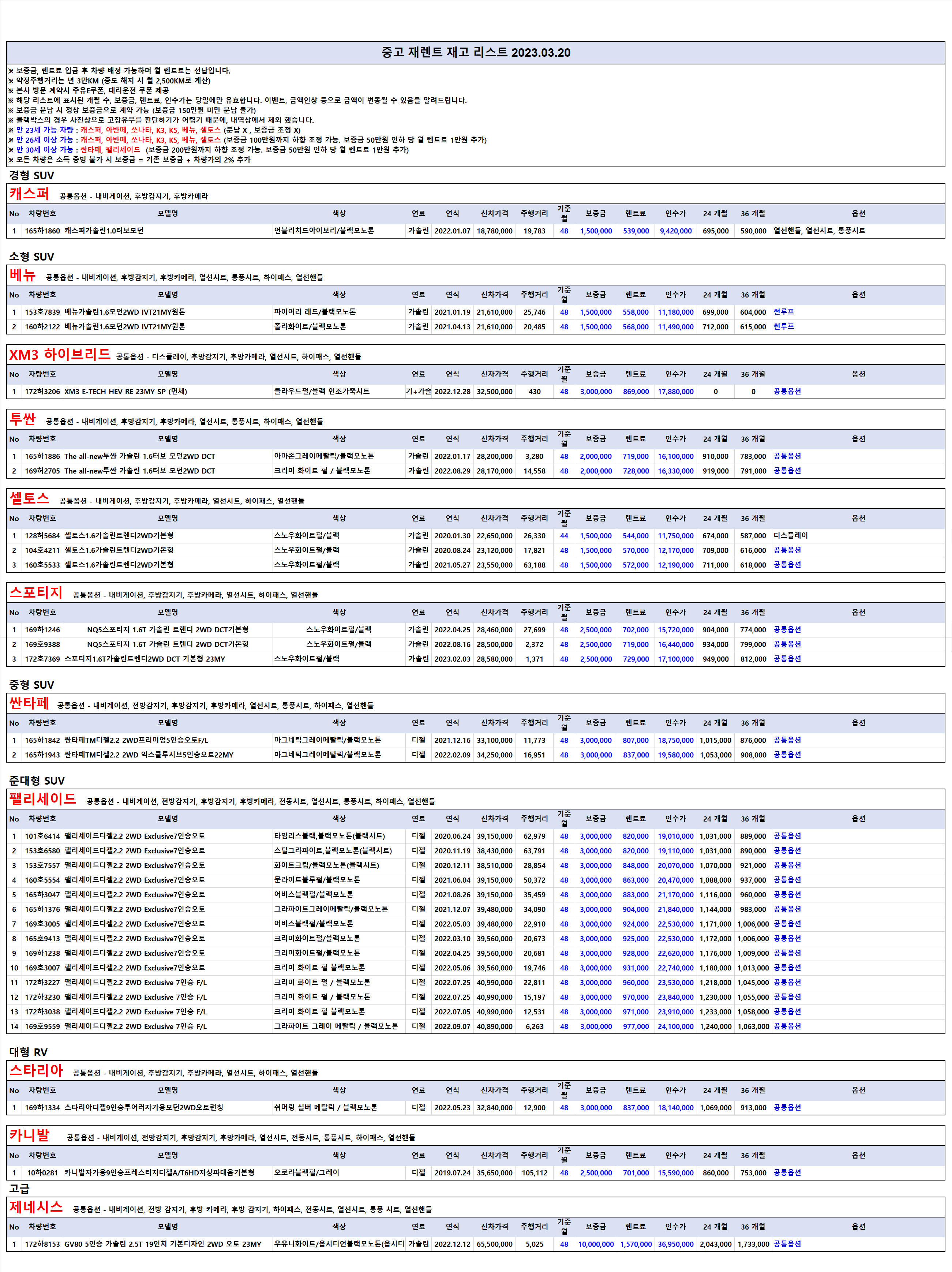Click the "소형 SUV" section heading

coord(31,257)
